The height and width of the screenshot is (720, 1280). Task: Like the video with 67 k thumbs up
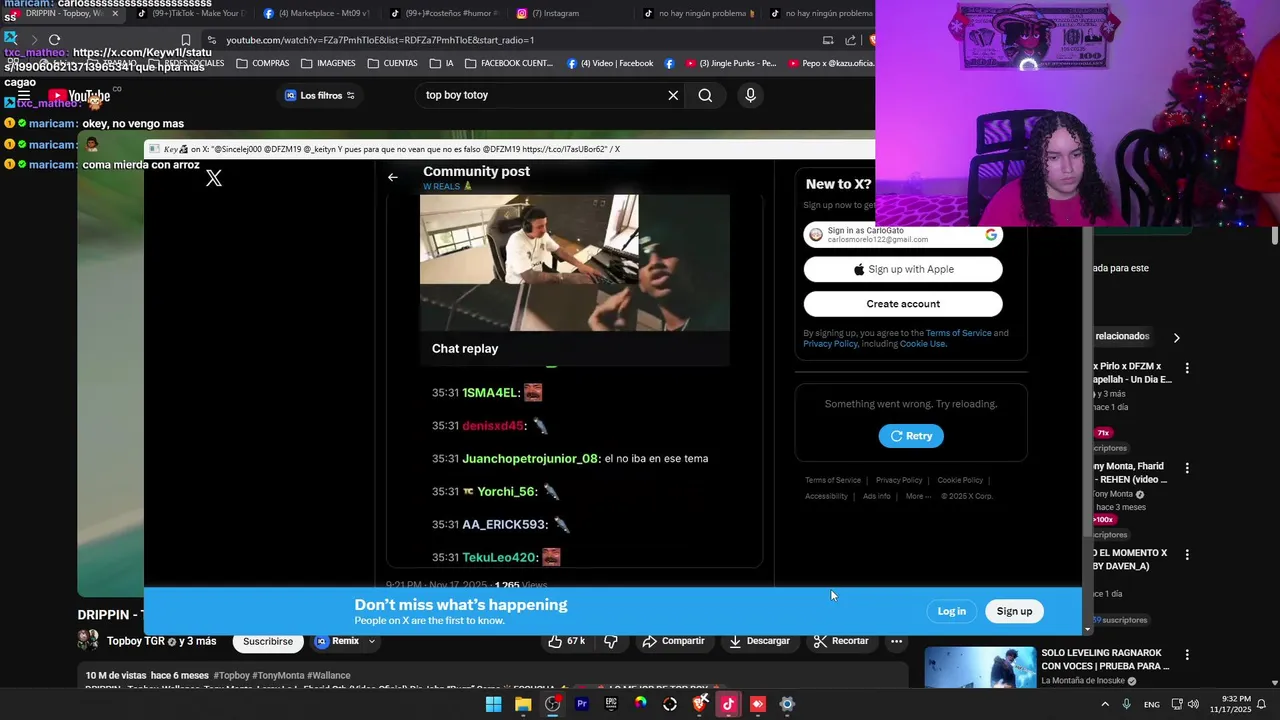566,641
